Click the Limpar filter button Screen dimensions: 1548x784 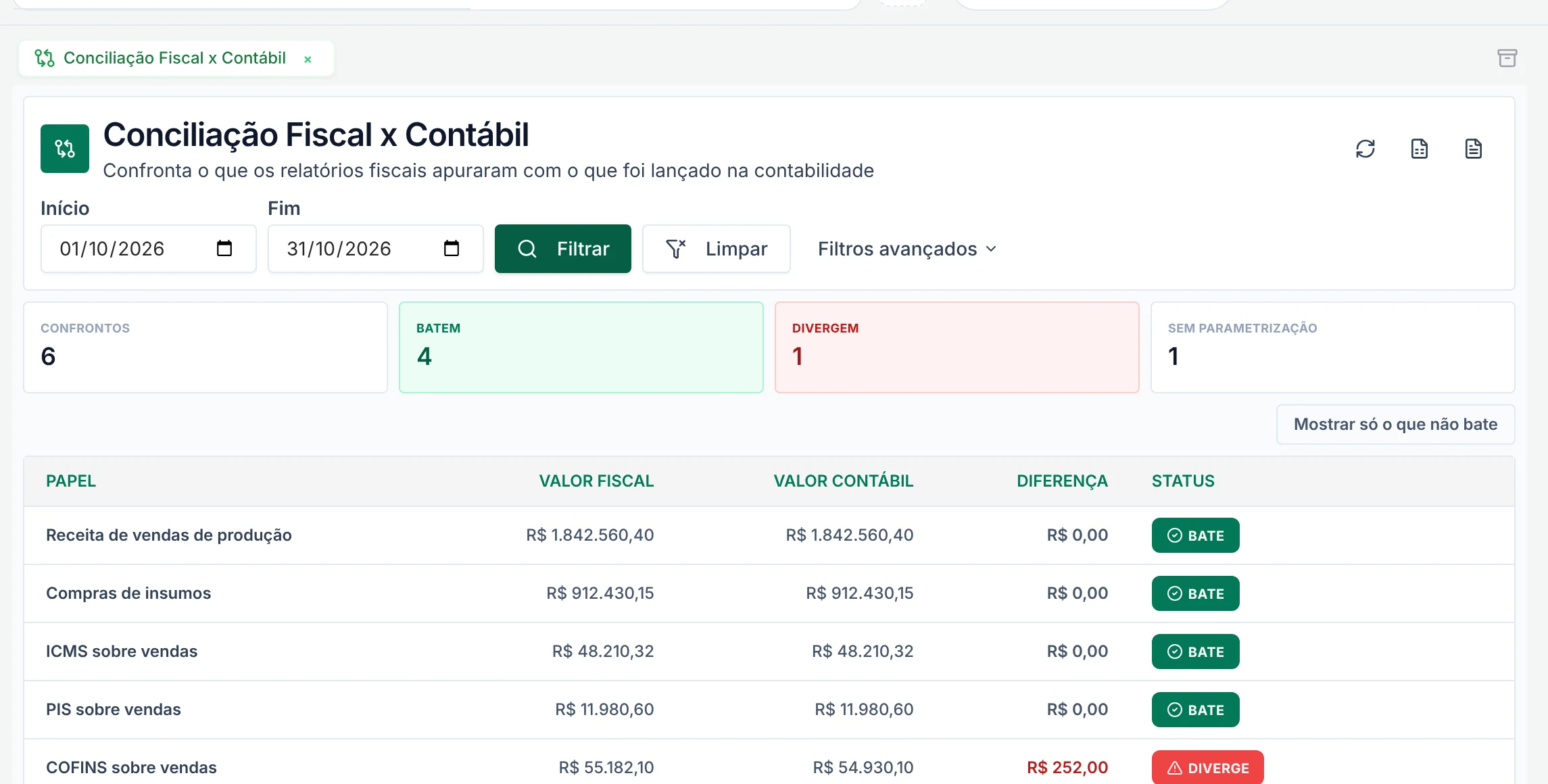tap(717, 249)
